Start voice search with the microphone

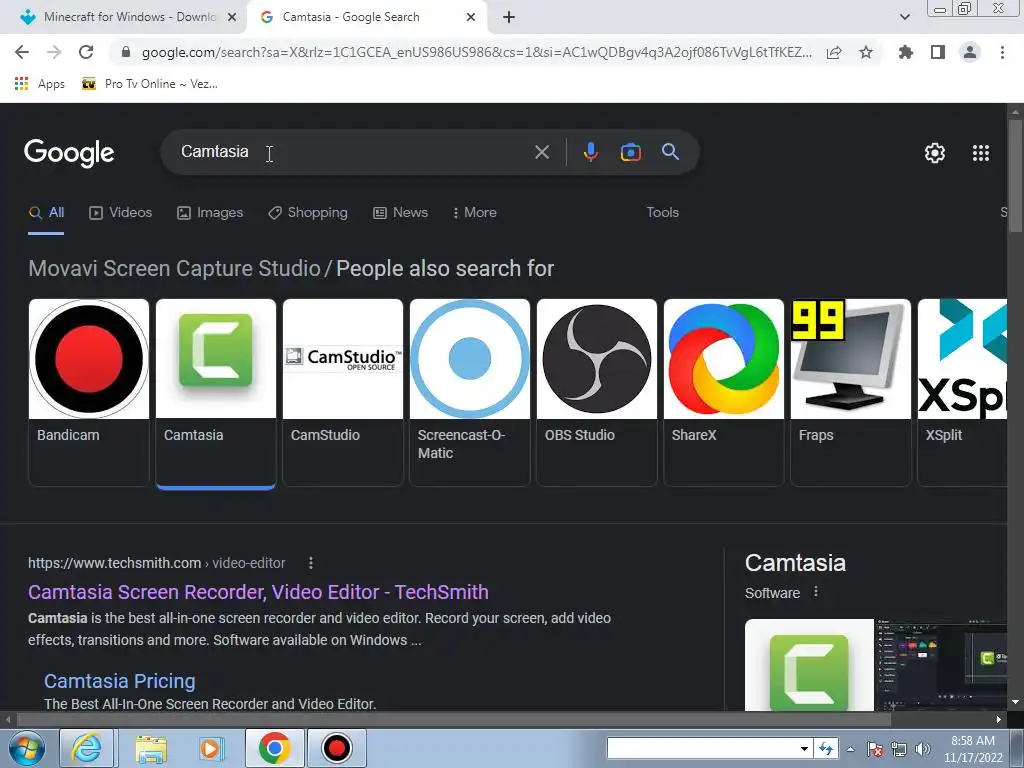590,152
